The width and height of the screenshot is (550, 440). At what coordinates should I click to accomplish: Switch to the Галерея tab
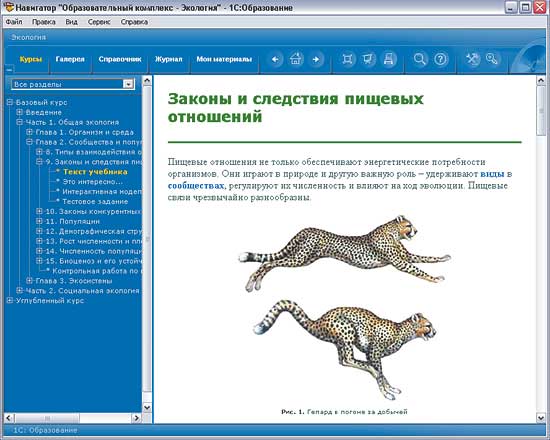coord(70,59)
